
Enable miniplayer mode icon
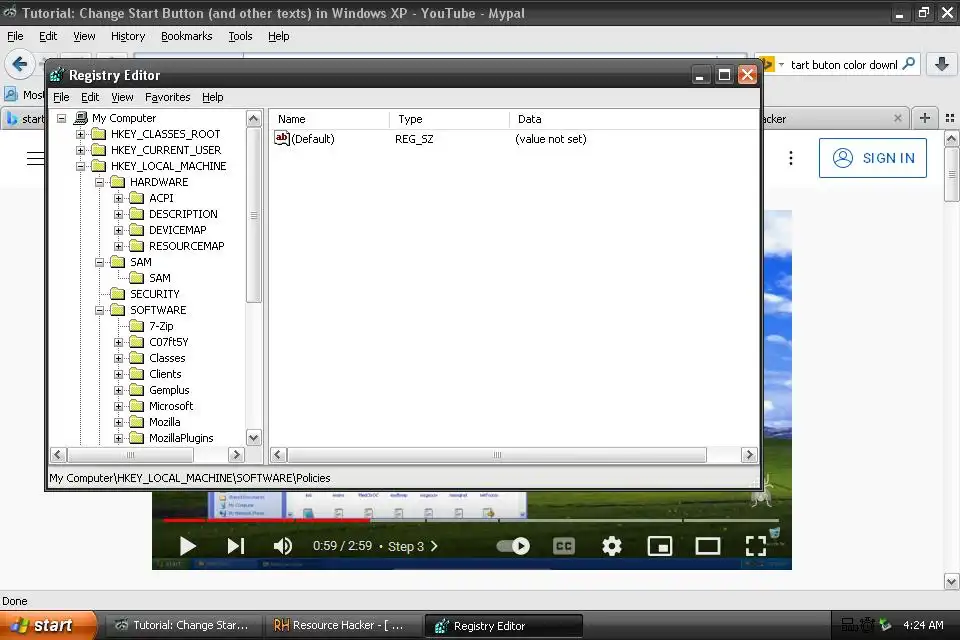[659, 546]
